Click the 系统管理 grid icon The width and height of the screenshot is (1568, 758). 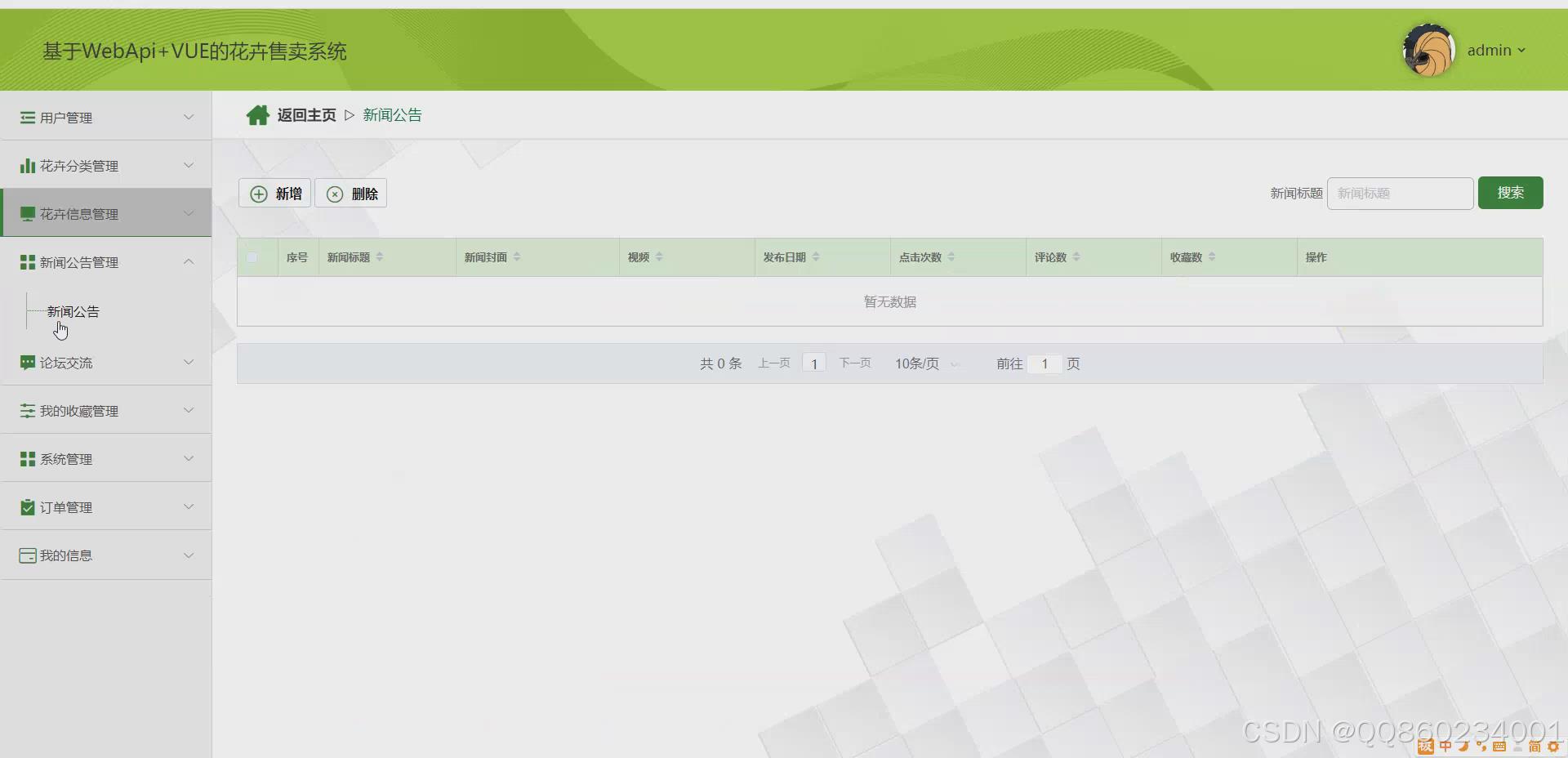pos(28,459)
